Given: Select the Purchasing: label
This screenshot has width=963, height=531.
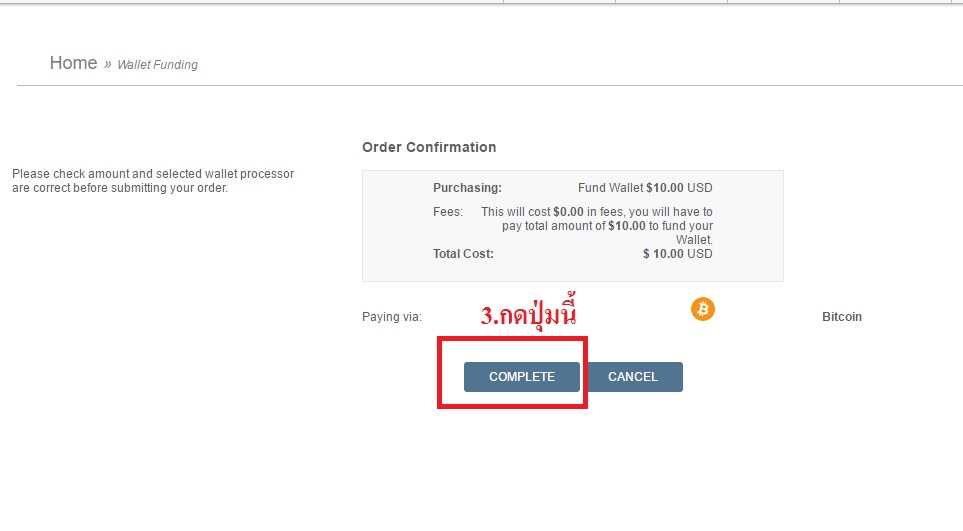Looking at the screenshot, I should tap(467, 188).
